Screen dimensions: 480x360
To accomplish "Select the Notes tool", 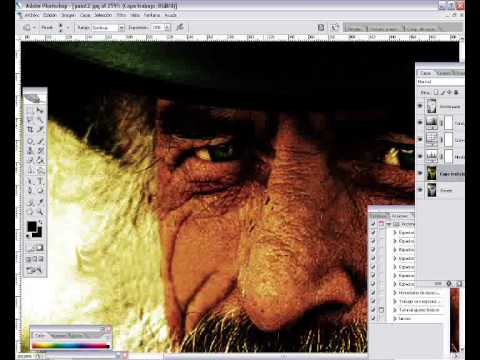I will tap(30, 202).
